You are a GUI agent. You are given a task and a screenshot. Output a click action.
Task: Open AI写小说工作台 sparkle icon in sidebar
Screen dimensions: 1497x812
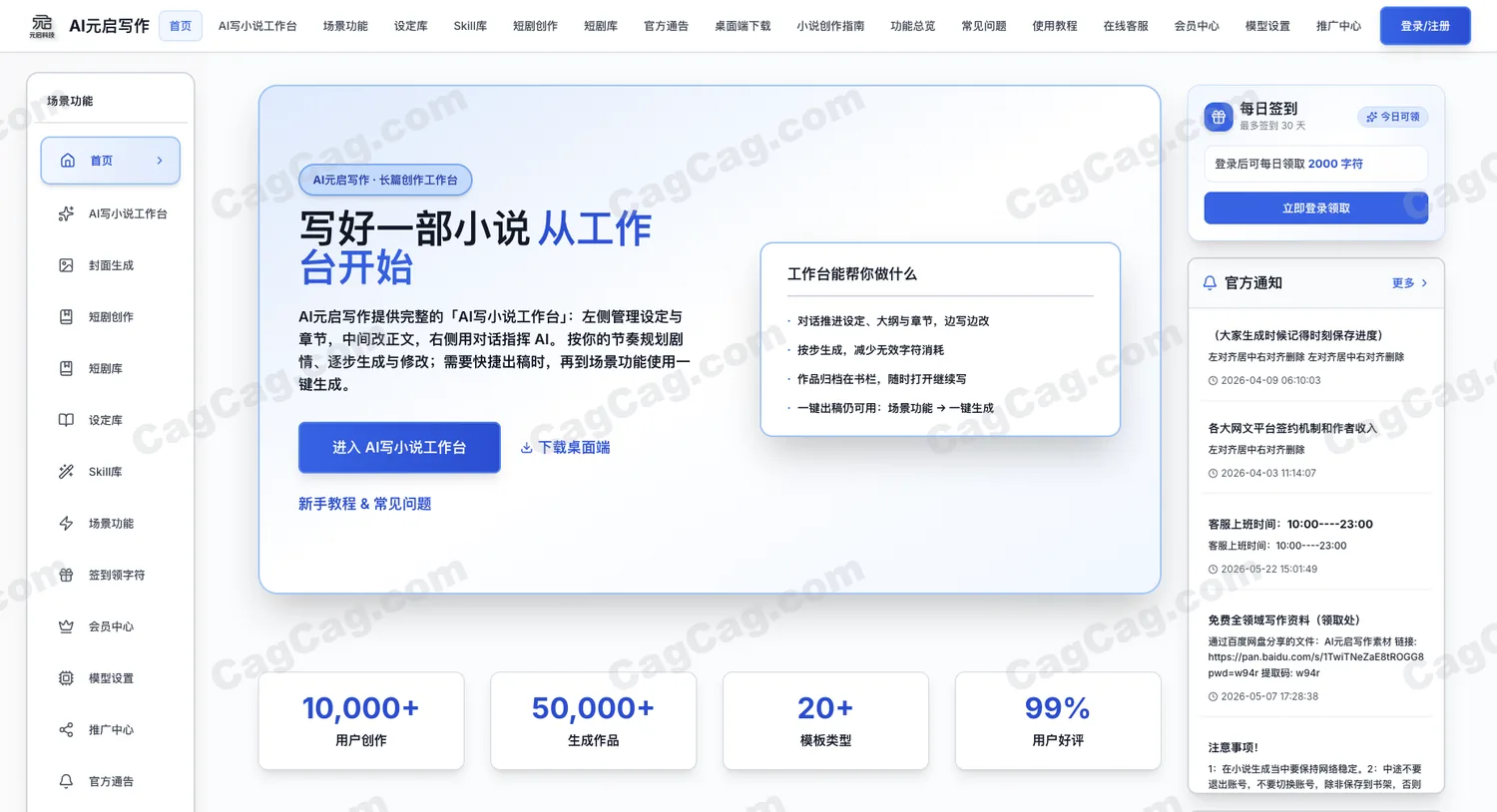66,213
